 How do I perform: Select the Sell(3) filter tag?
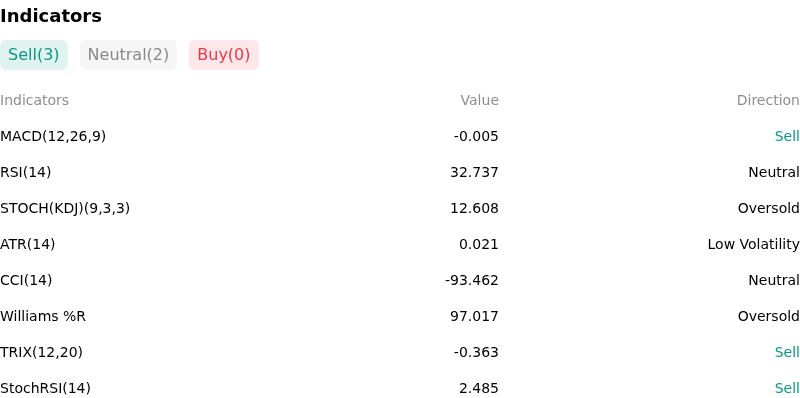click(34, 55)
